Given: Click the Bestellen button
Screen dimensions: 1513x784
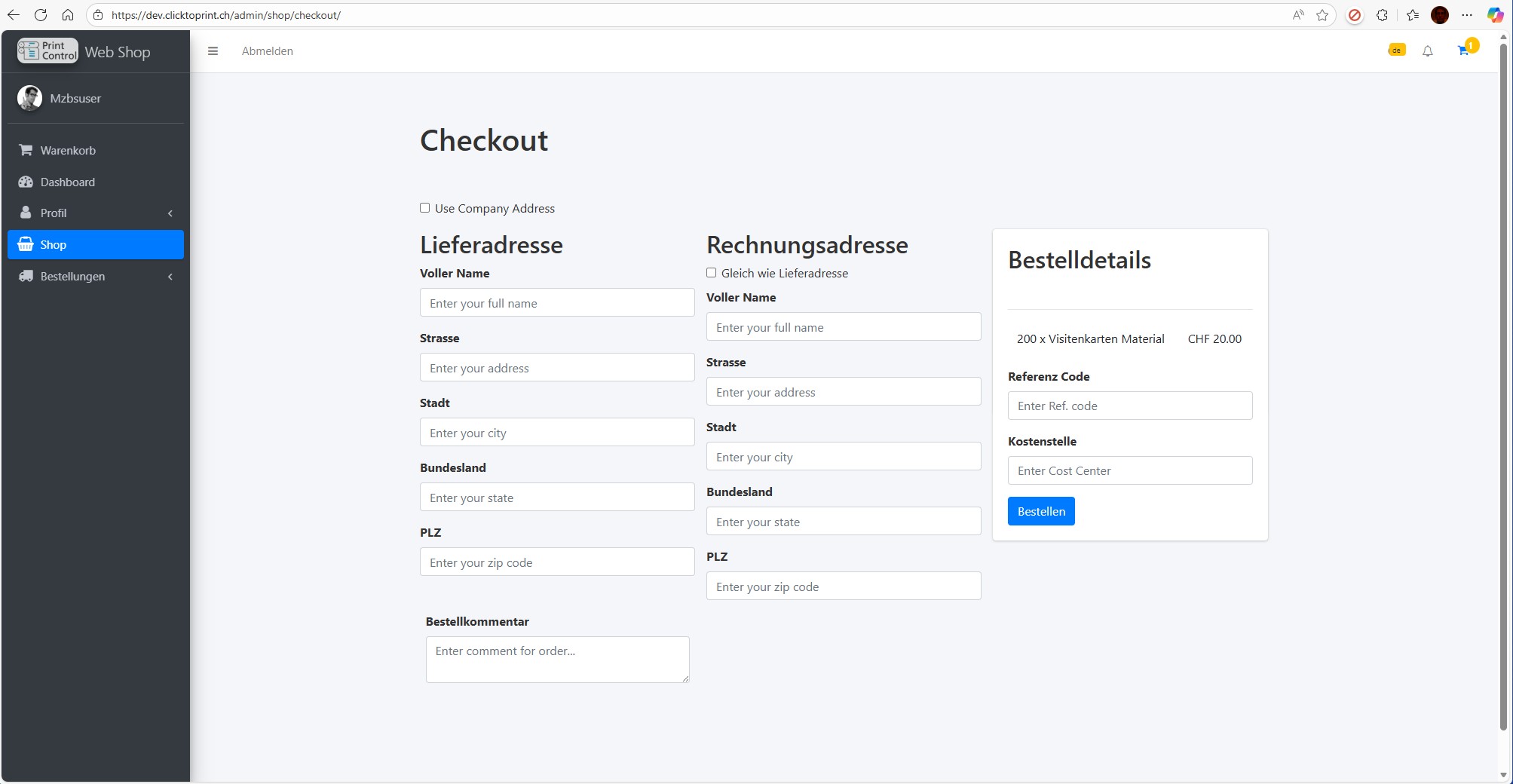Looking at the screenshot, I should click(1041, 511).
